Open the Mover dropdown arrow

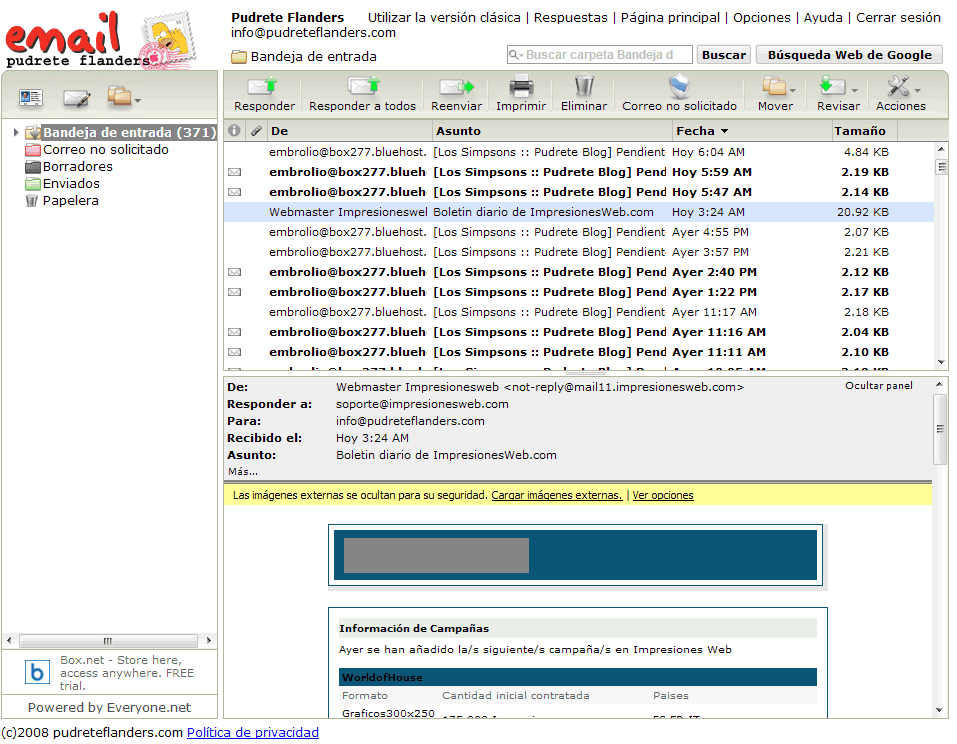[792, 91]
